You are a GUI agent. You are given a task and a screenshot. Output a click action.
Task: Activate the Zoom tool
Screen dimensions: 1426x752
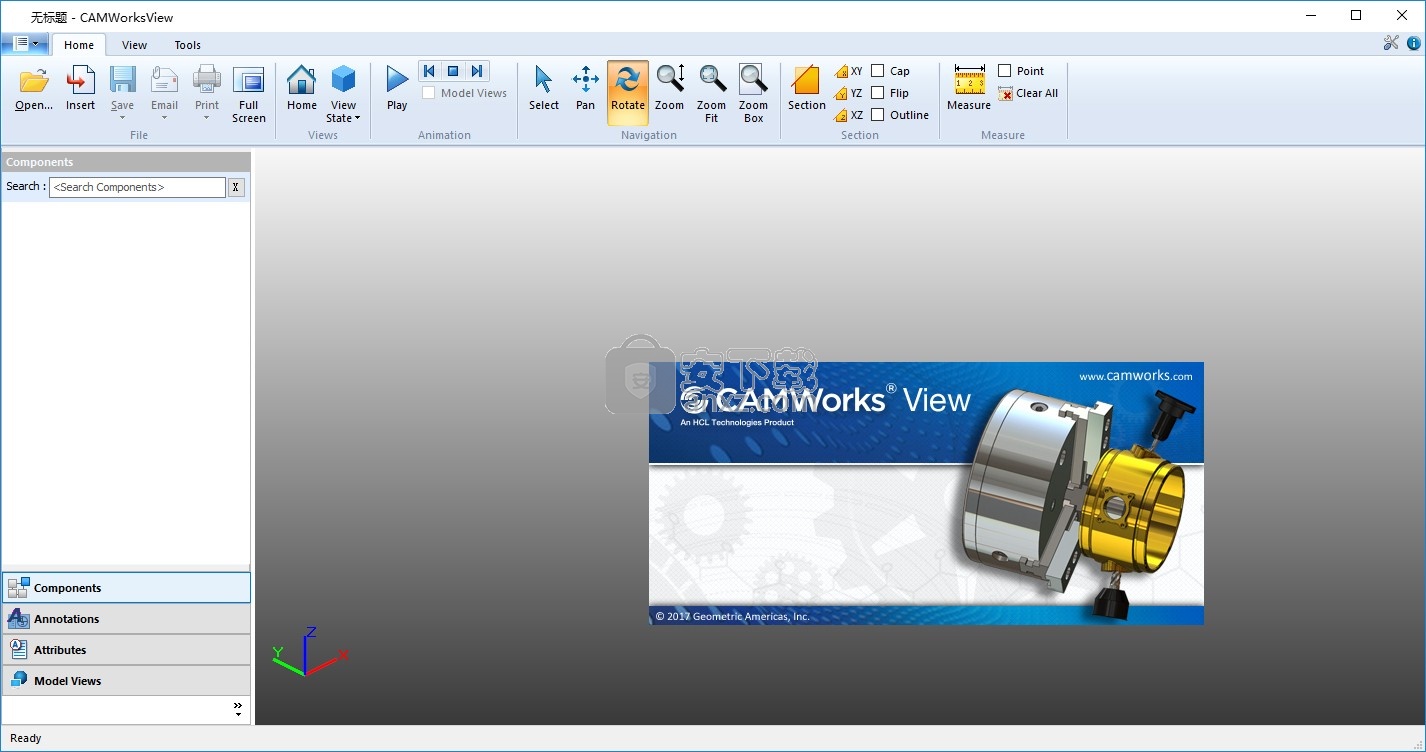point(670,88)
